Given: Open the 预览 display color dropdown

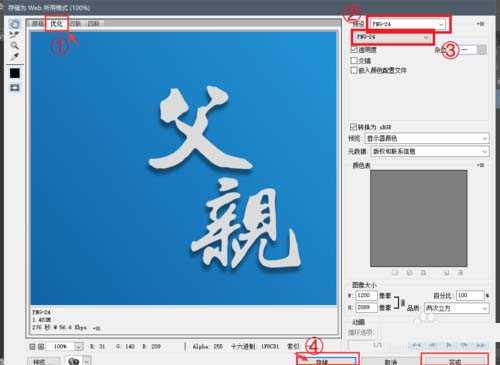Looking at the screenshot, I should coord(427,138).
